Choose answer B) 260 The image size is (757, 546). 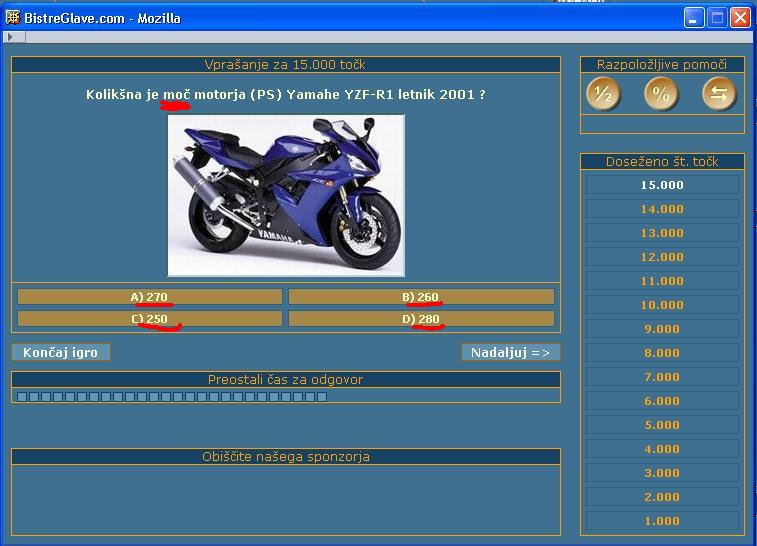[421, 296]
